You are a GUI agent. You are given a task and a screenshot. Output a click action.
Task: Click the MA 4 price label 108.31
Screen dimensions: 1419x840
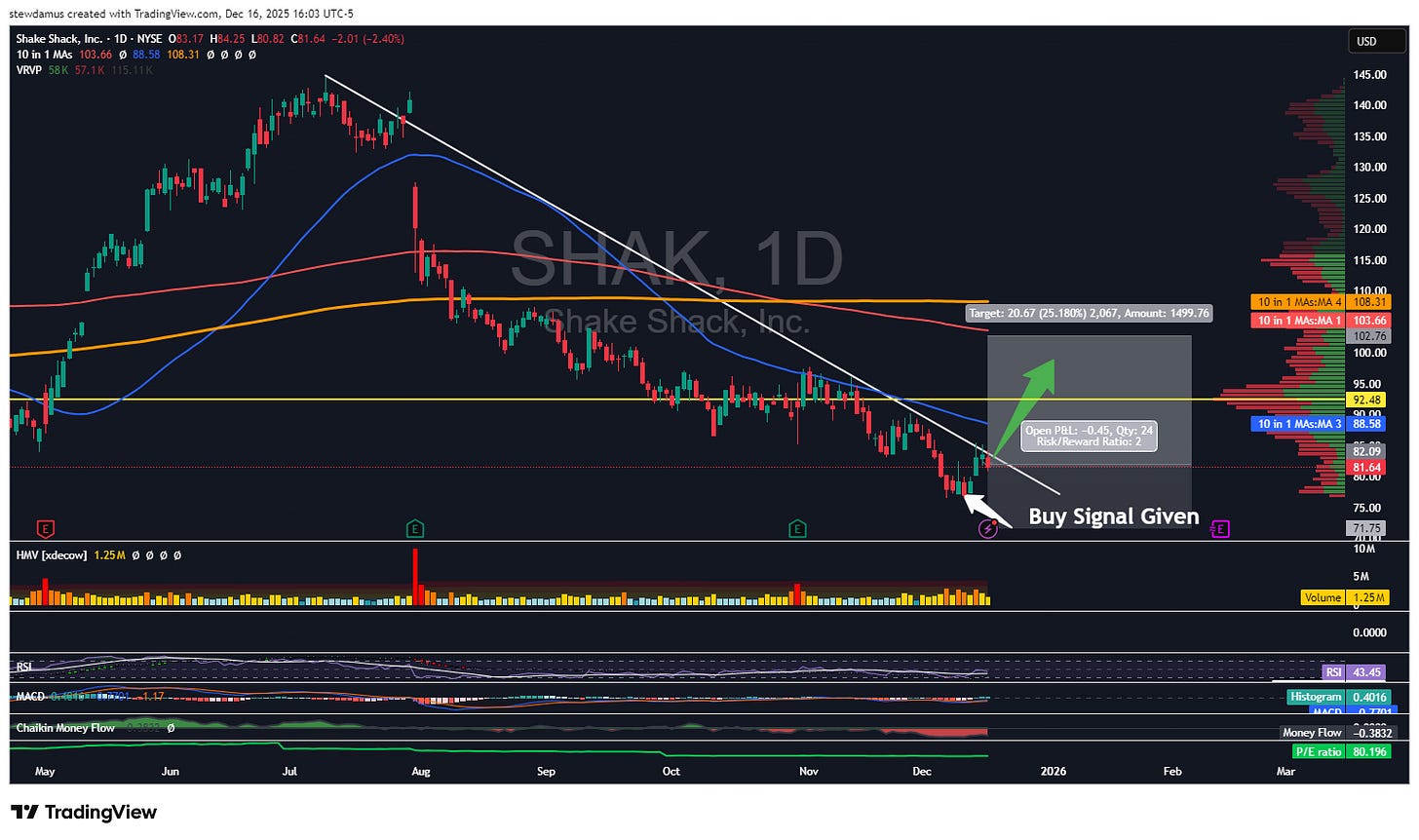[x=1319, y=303]
